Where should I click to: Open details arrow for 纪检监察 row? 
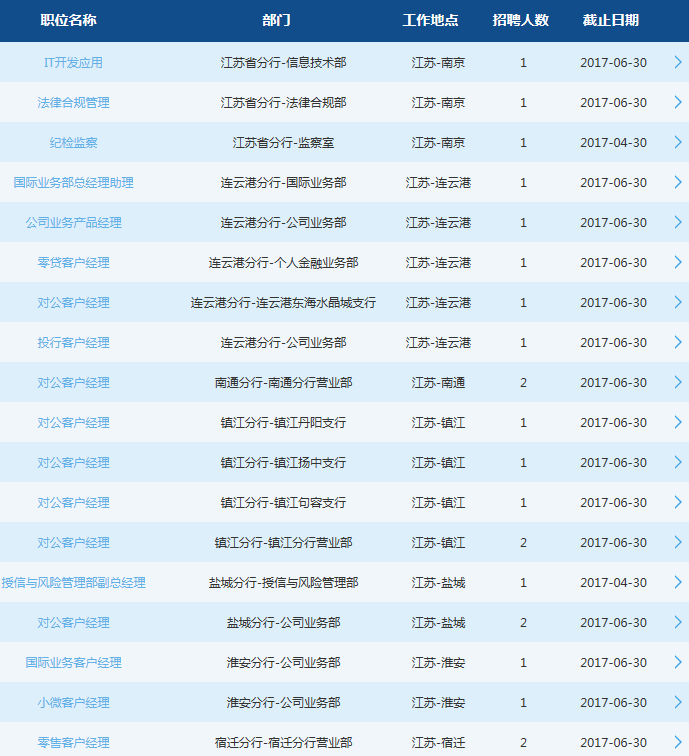coord(677,142)
